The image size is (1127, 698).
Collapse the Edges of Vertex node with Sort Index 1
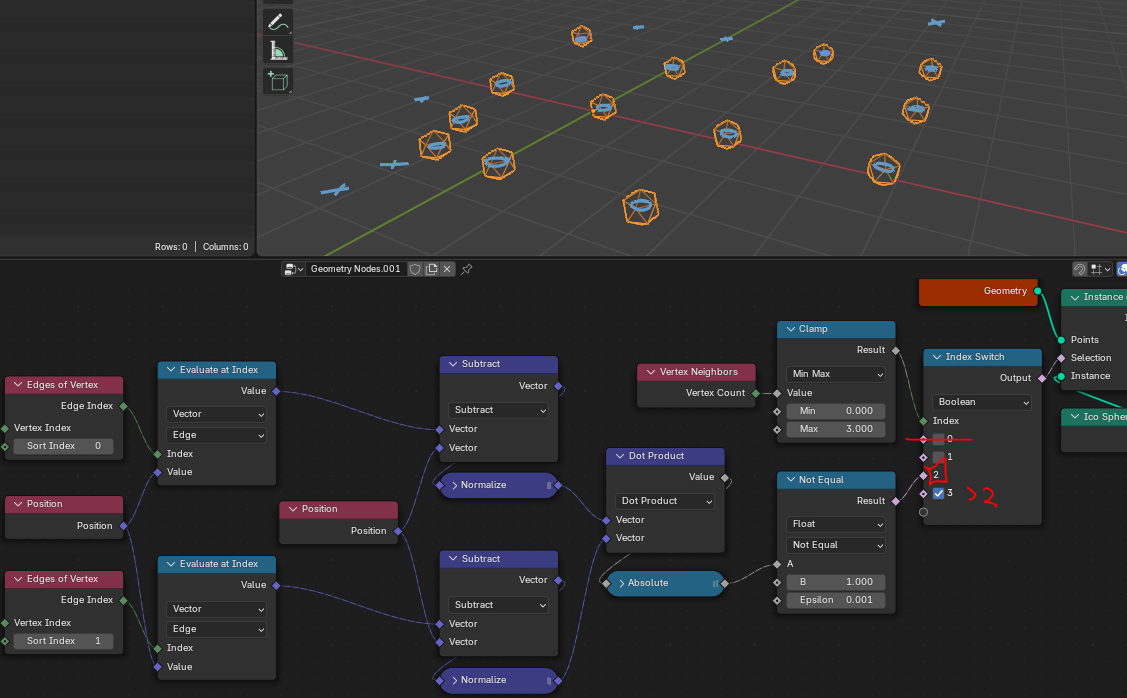[18, 579]
